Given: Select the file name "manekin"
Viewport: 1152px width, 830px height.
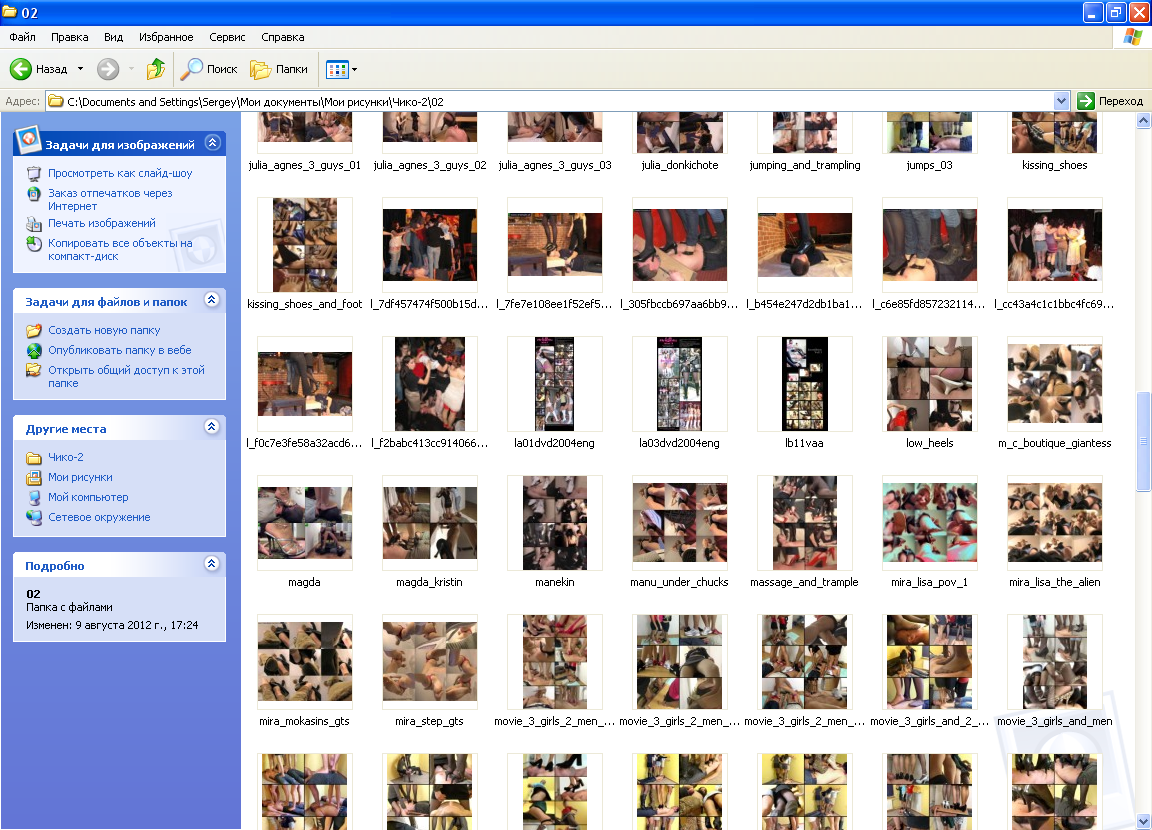Looking at the screenshot, I should [555, 582].
